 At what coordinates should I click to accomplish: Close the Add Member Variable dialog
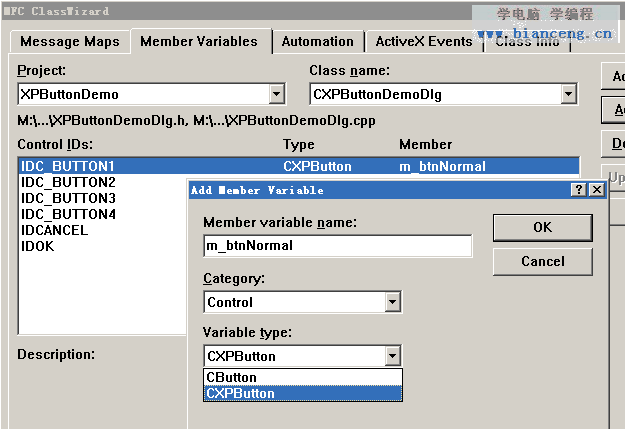[x=597, y=190]
